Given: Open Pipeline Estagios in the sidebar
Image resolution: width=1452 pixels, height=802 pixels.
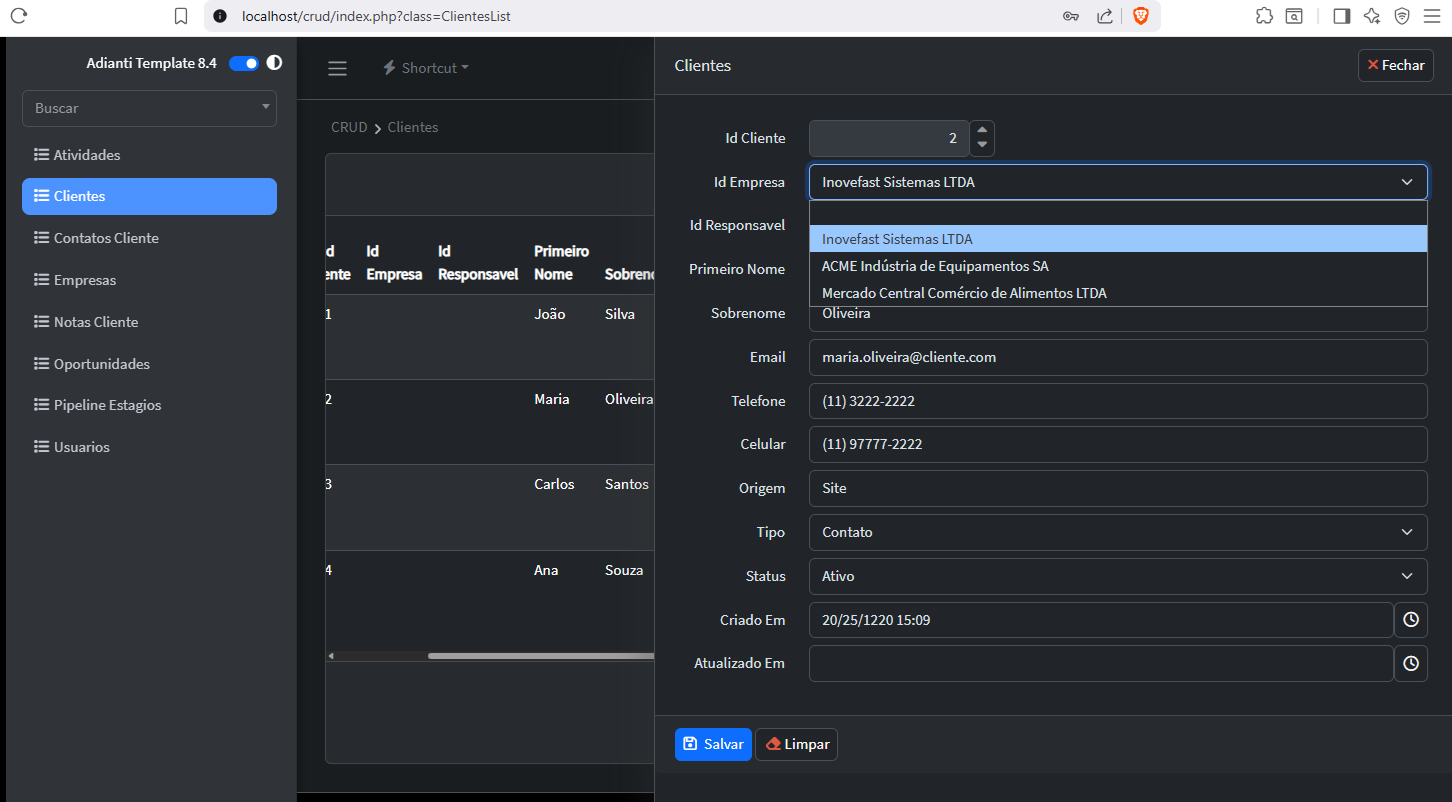Looking at the screenshot, I should point(149,405).
